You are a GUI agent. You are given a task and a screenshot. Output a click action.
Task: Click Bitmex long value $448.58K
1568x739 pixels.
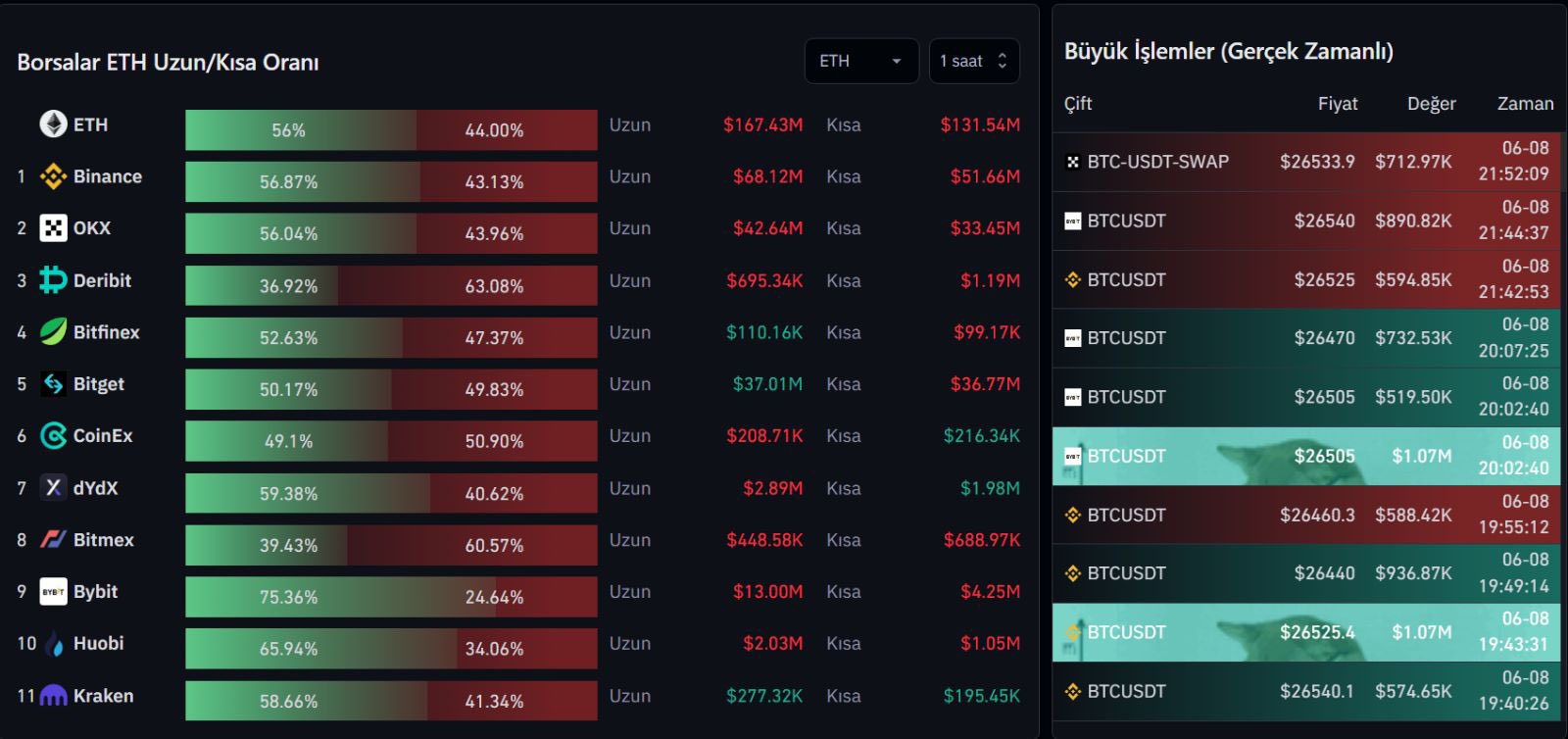point(764,540)
